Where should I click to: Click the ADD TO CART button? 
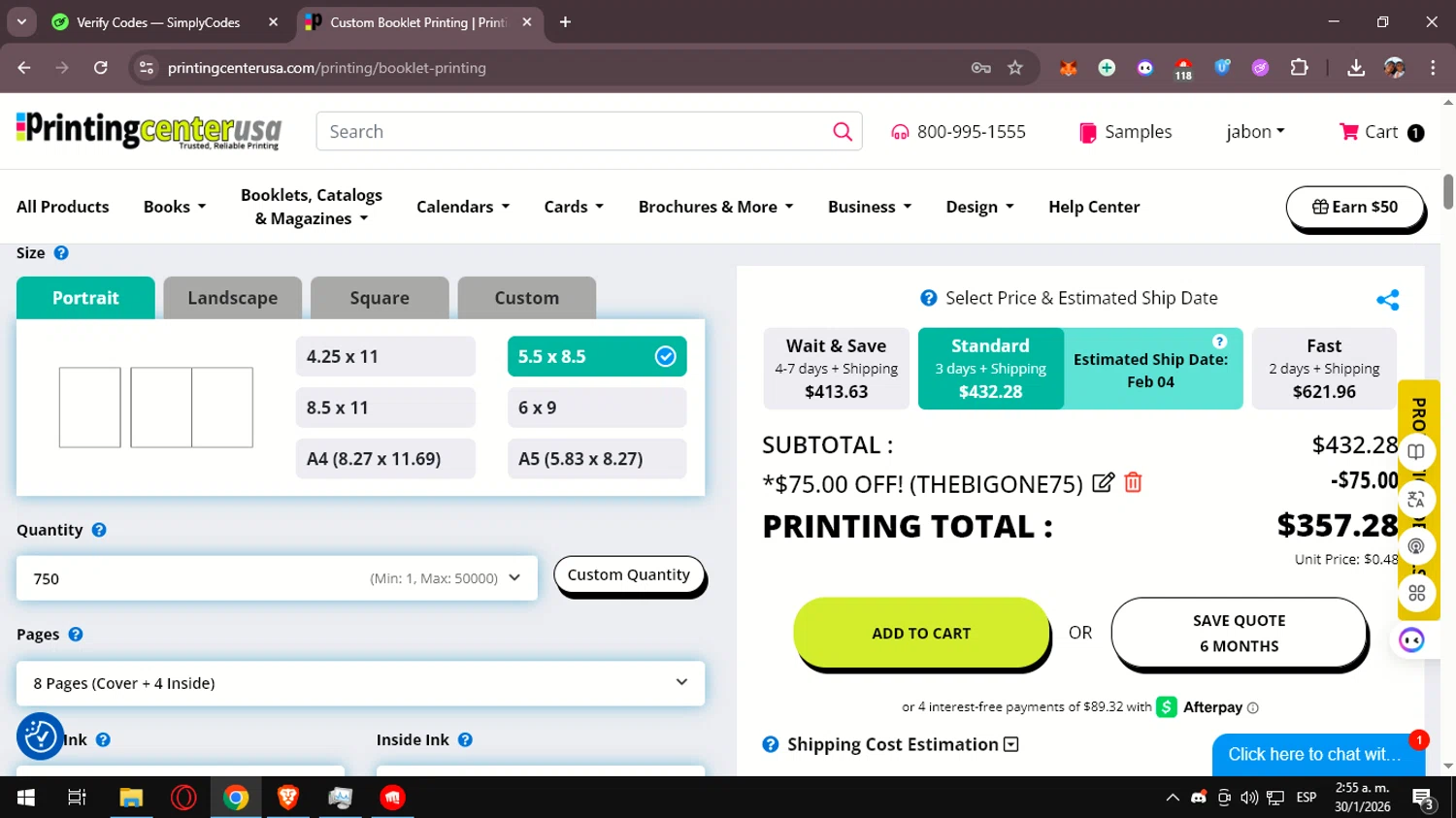921,633
